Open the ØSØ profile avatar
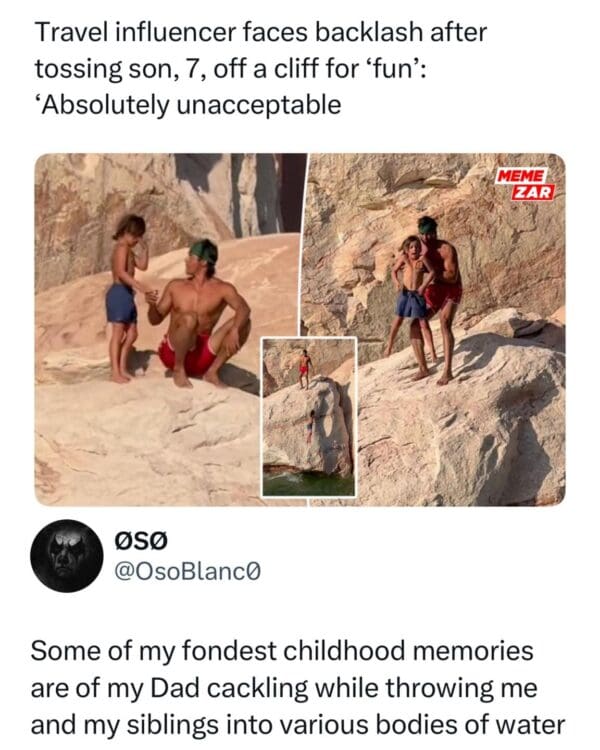Viewport: 600px width, 750px height. point(67,556)
